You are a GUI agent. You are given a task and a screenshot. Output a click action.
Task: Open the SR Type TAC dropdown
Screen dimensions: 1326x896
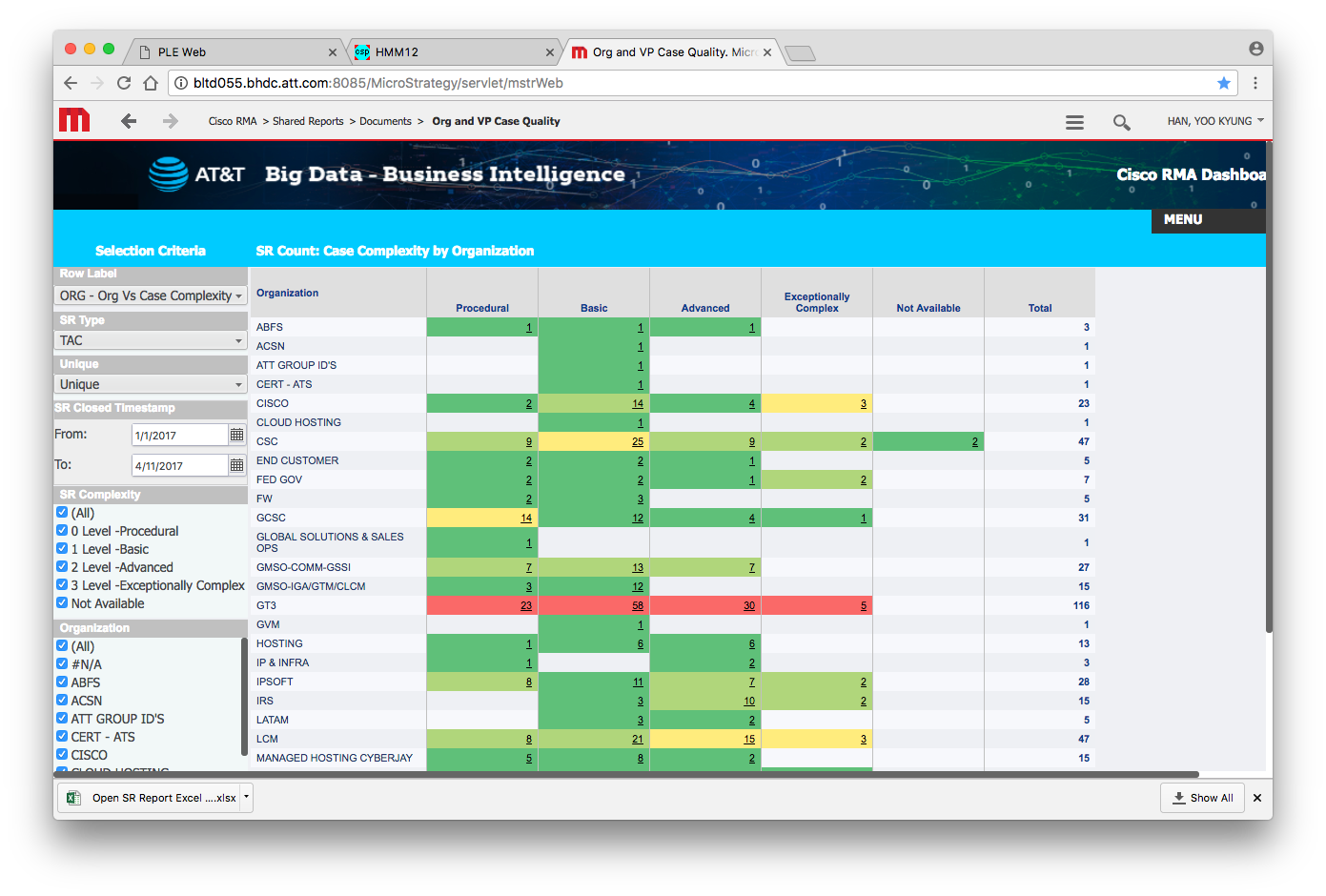coord(151,340)
